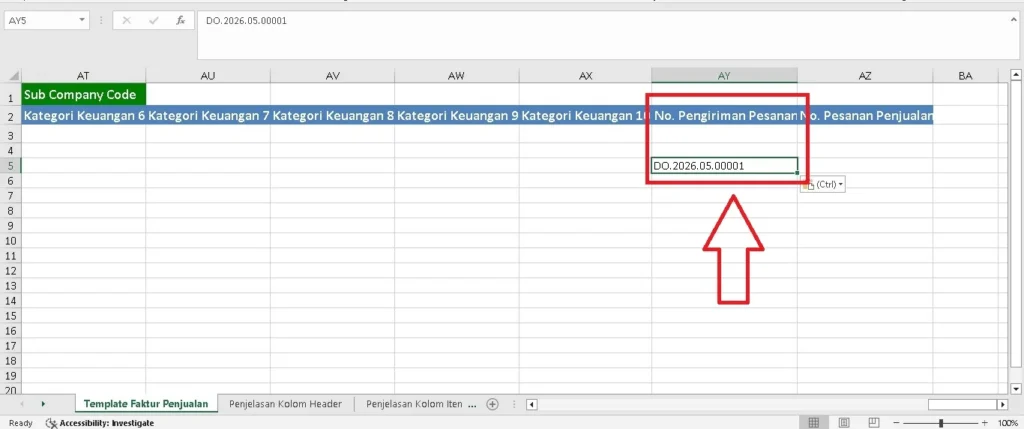Click the Kategori Keuangan 7 cell
The height and width of the screenshot is (429, 1024).
coord(208,116)
